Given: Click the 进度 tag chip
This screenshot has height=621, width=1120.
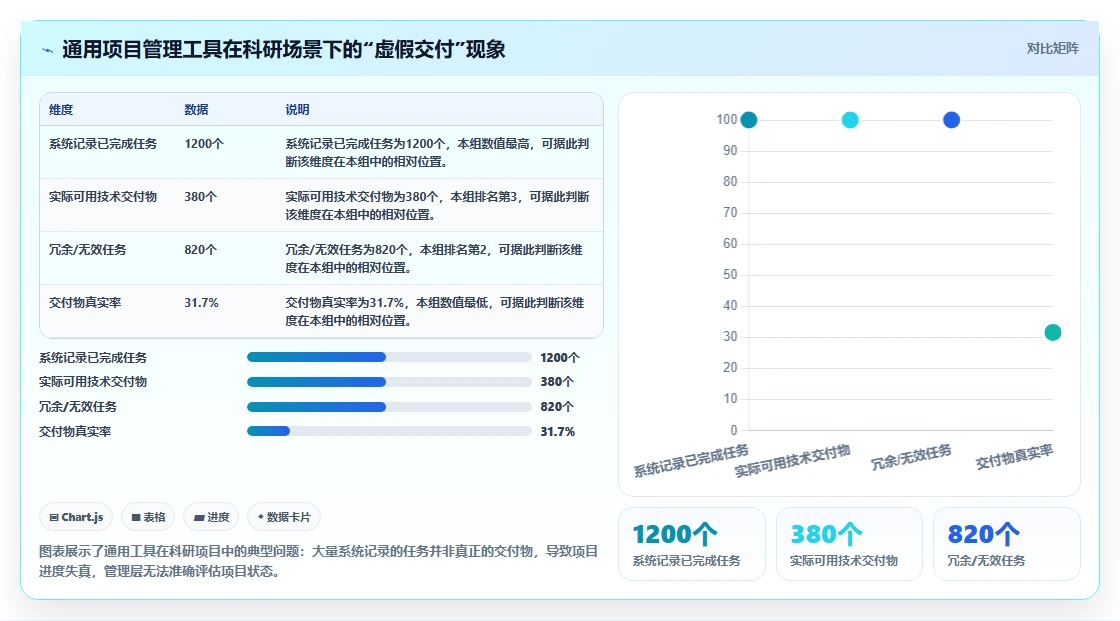Looking at the screenshot, I should coord(211,517).
